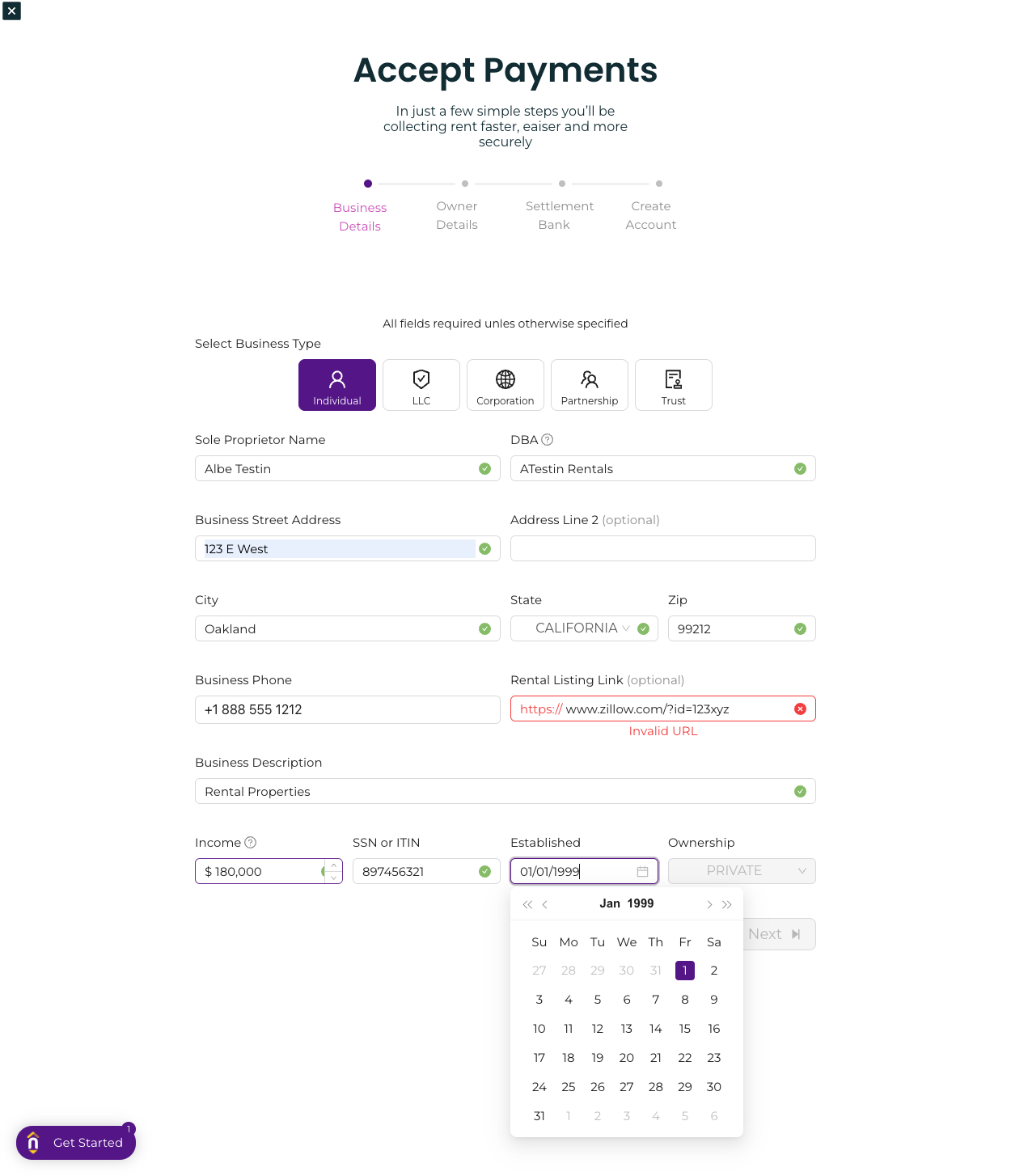Select January 9 in the calendar
The height and width of the screenshot is (1176, 1011).
pyautogui.click(x=714, y=1000)
